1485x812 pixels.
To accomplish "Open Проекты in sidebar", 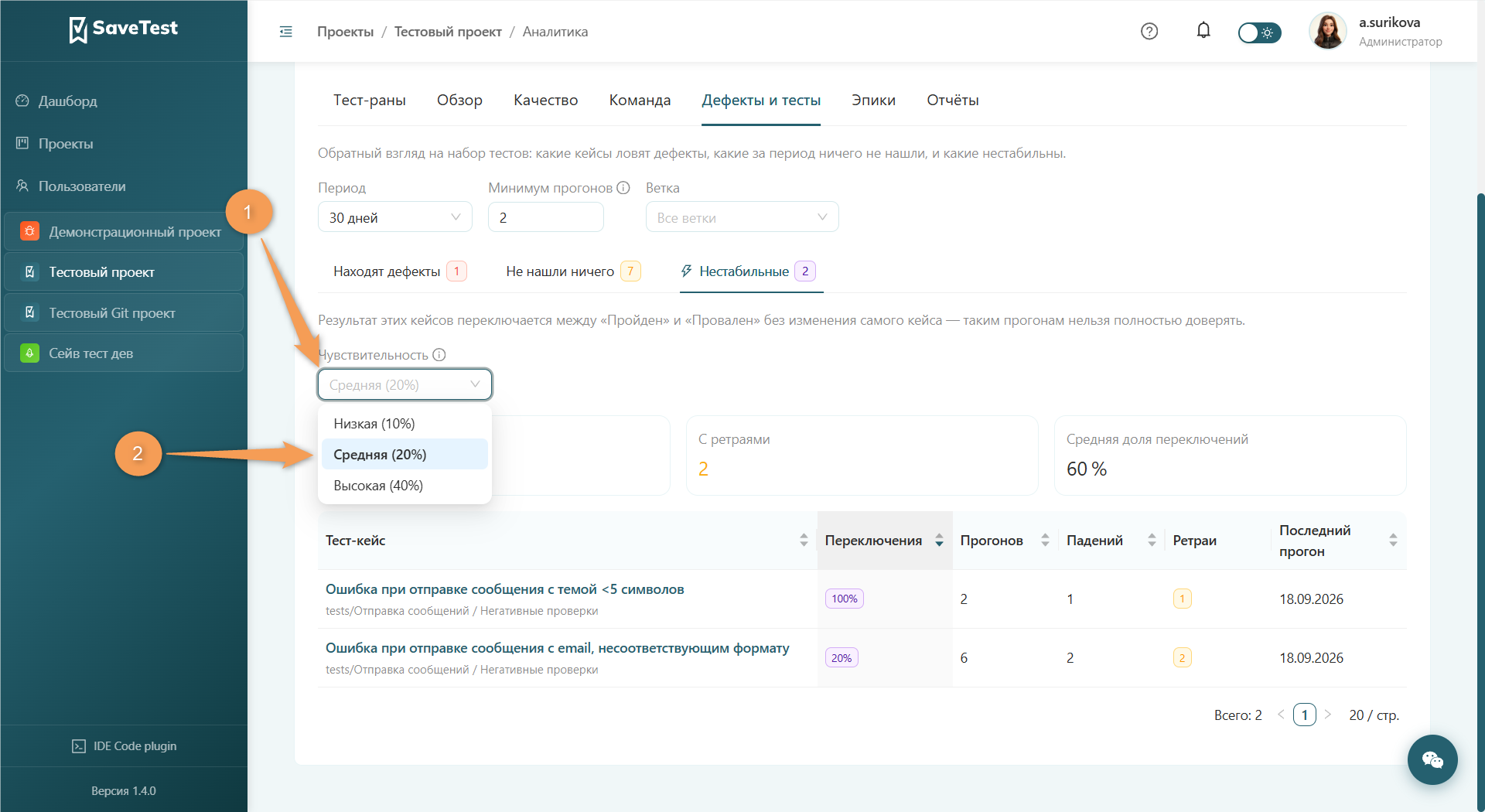I will (66, 144).
